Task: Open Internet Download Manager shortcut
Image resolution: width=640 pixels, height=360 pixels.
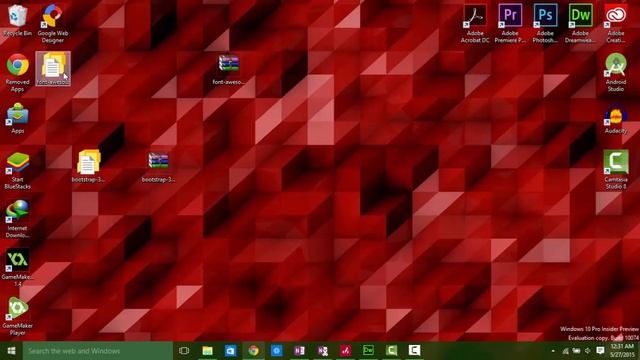Action: pos(17,219)
